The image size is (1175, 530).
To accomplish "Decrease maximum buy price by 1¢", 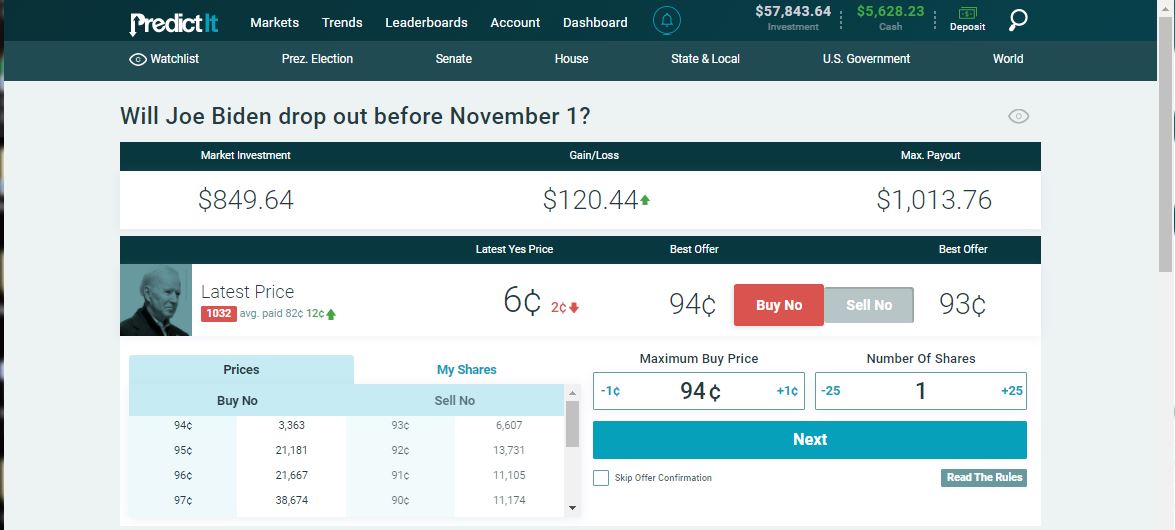I will pos(610,391).
